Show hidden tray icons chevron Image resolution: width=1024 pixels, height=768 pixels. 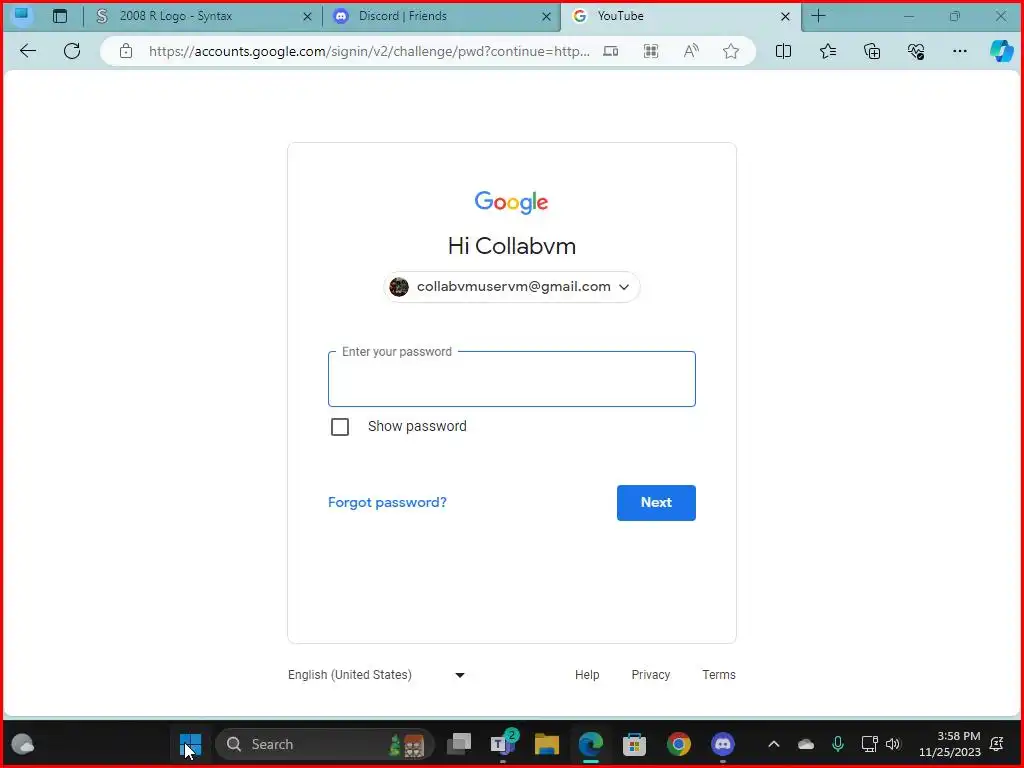coord(774,744)
